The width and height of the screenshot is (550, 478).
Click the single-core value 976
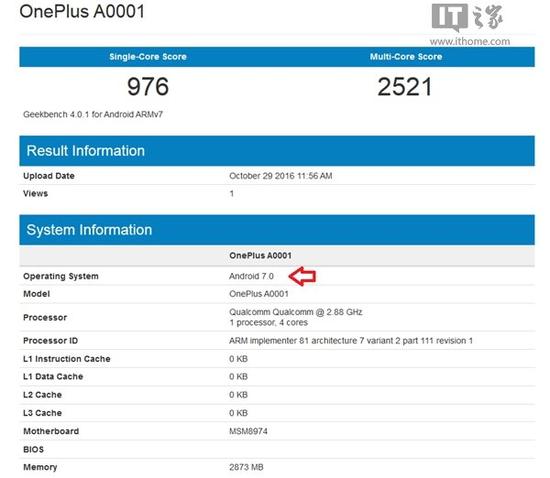point(148,87)
